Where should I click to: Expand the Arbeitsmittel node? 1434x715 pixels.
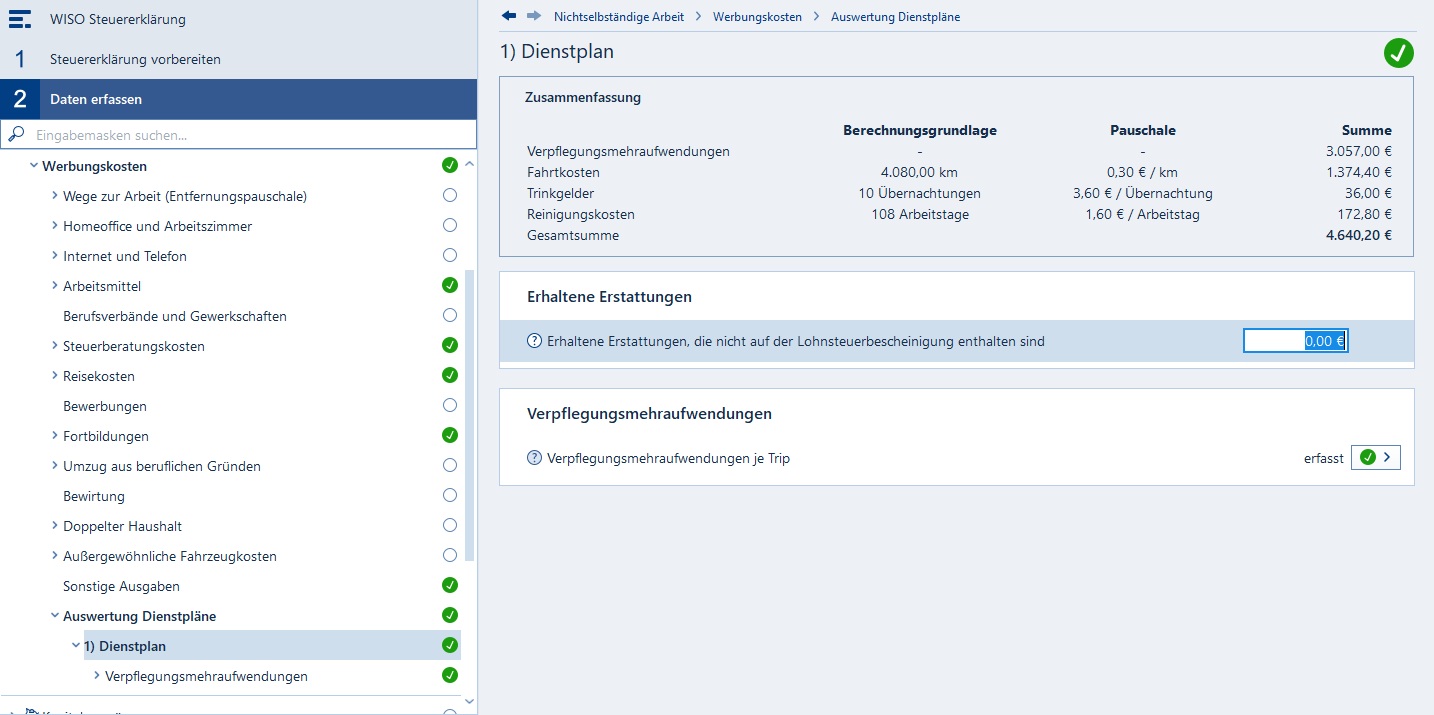[x=55, y=286]
